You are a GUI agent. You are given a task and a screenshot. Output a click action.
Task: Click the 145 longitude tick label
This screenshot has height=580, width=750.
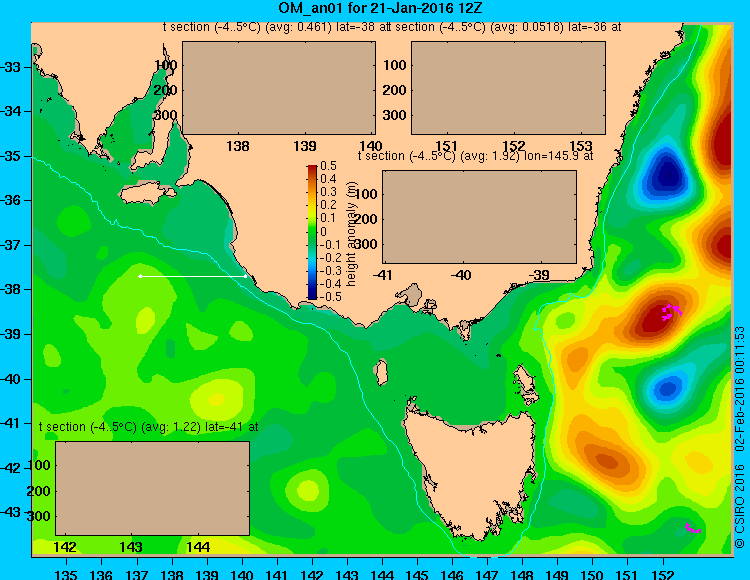[417, 575]
